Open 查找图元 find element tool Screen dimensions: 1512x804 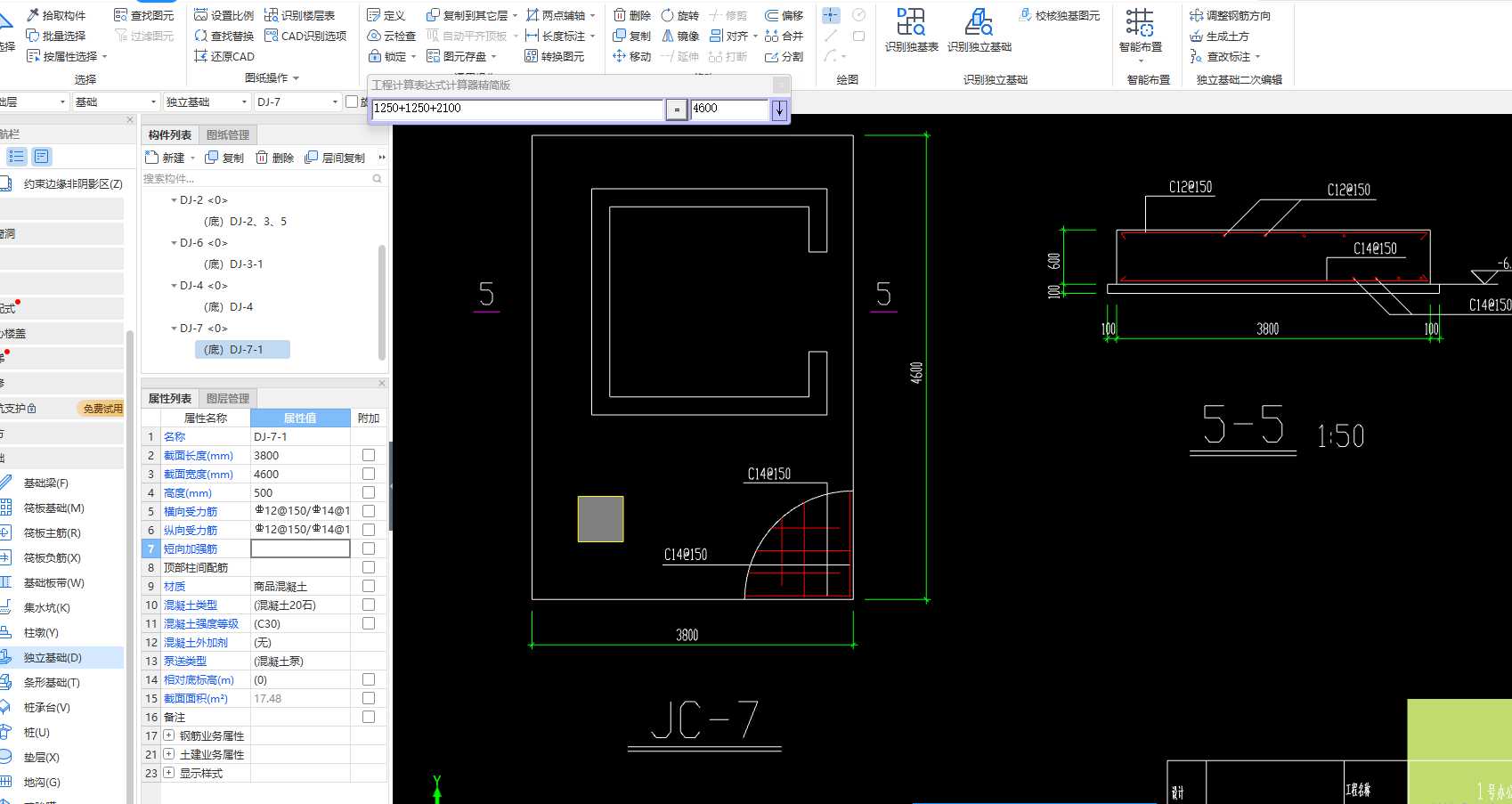(x=144, y=15)
